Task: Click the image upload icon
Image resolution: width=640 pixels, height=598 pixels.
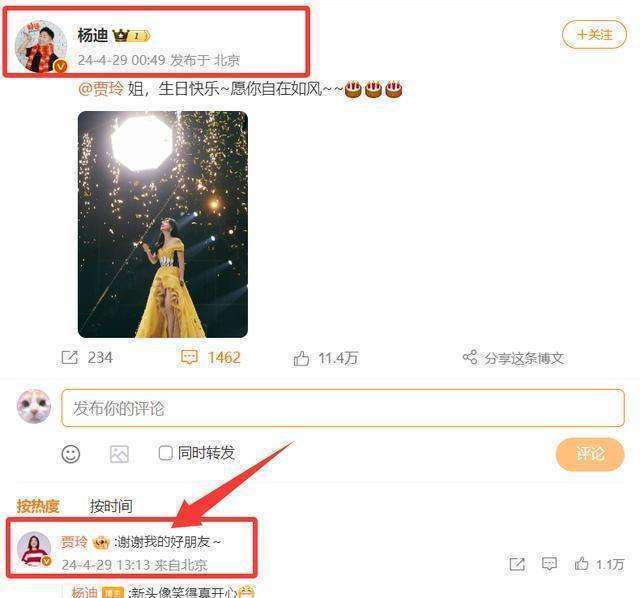Action: [x=119, y=454]
